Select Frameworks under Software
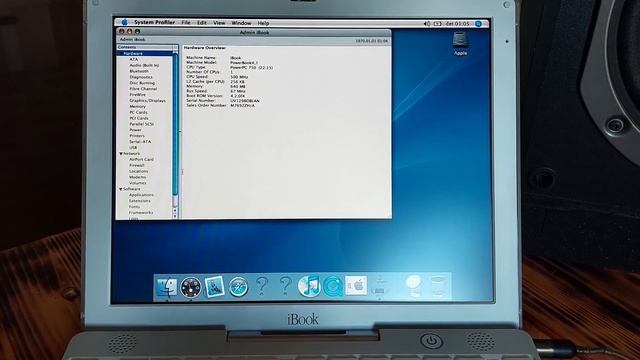 (x=141, y=213)
